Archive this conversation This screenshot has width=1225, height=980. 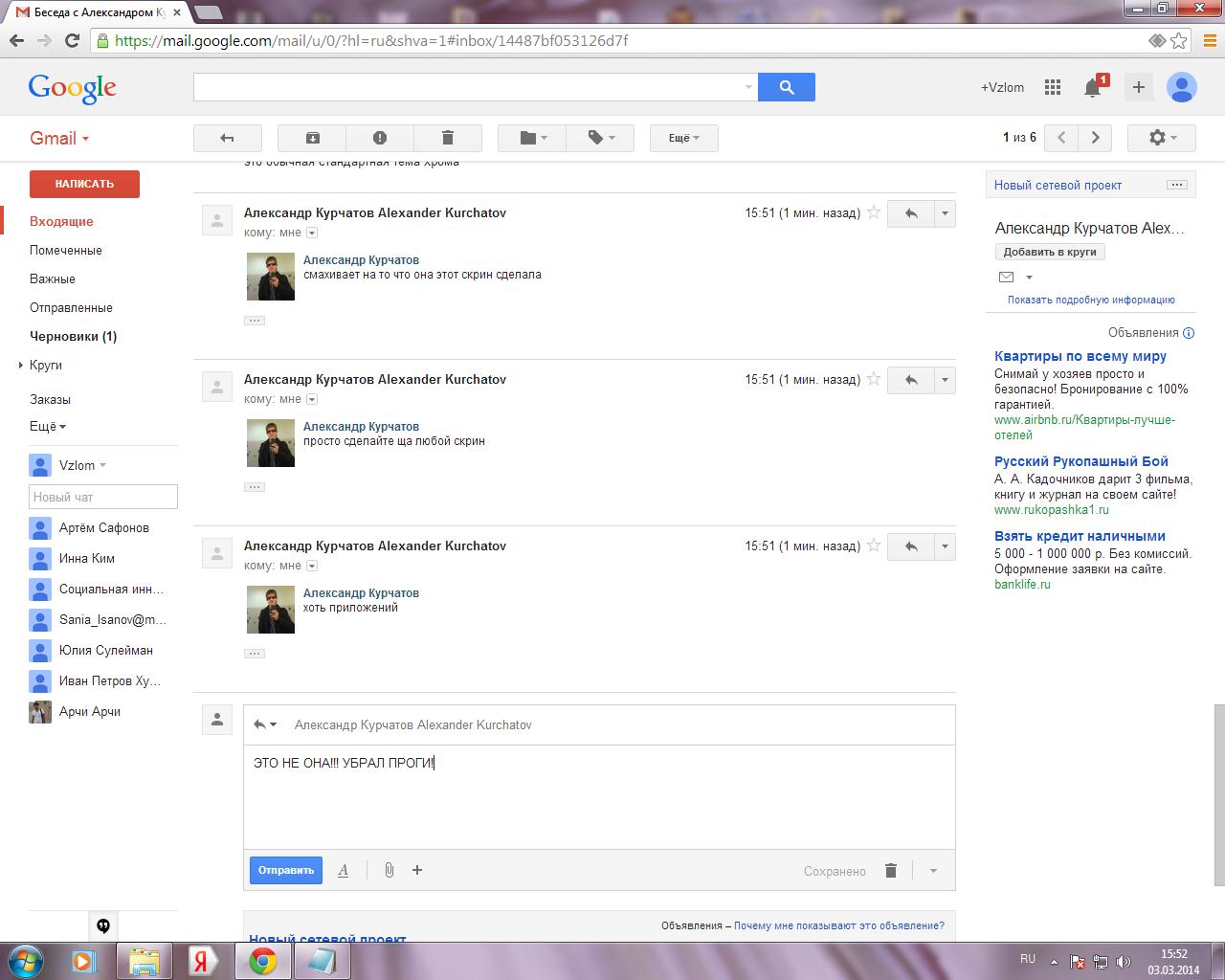[312, 138]
